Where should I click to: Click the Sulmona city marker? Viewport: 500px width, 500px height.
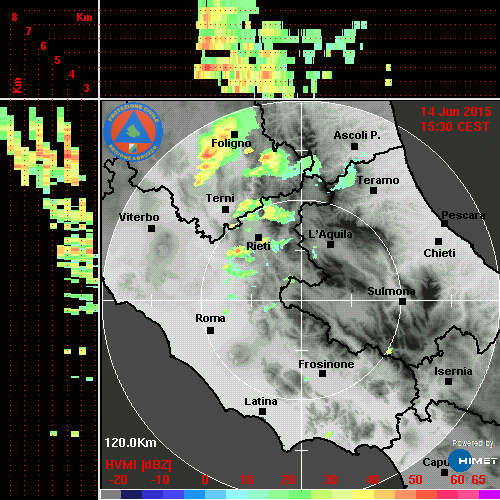pos(403,301)
